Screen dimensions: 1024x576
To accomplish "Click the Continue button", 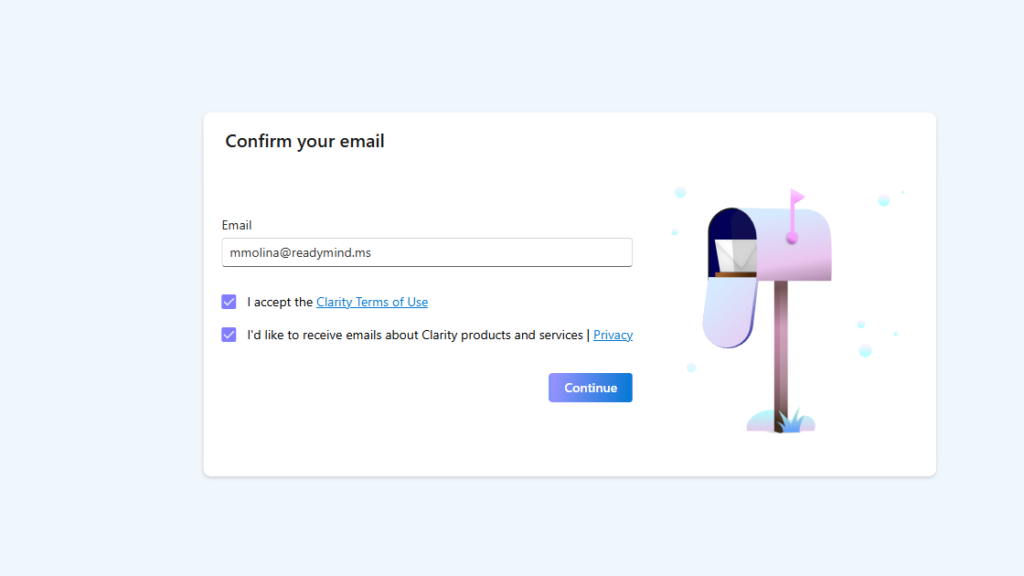I will [x=590, y=387].
